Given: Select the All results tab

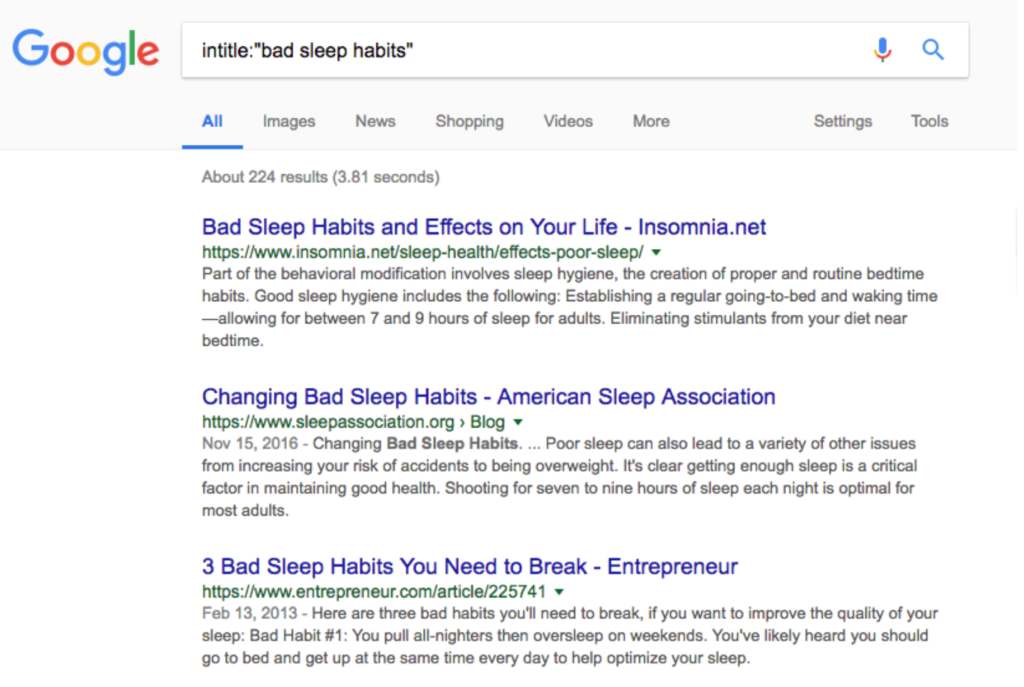Looking at the screenshot, I should pos(212,121).
